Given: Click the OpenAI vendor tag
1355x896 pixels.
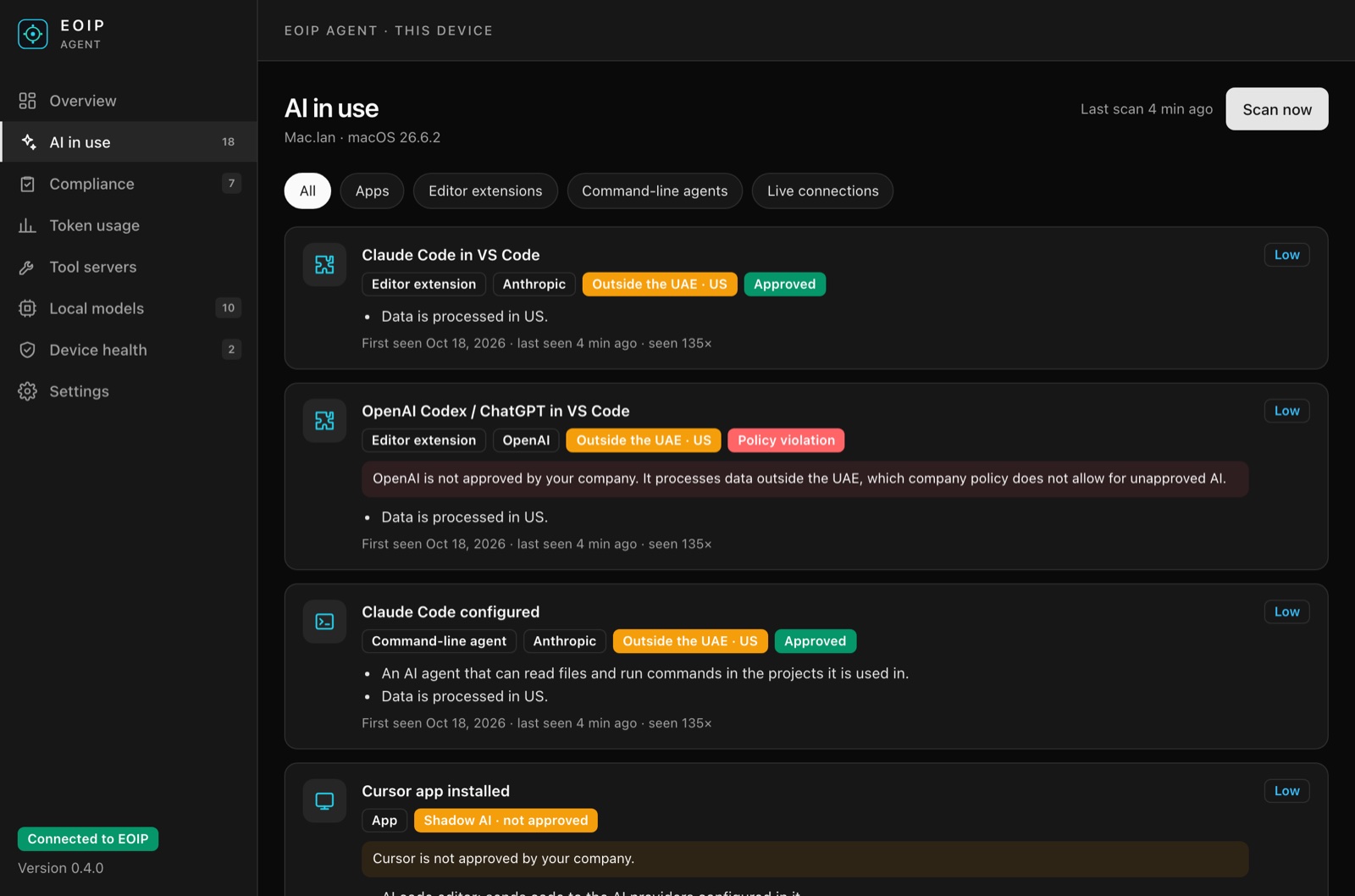Looking at the screenshot, I should [x=526, y=440].
